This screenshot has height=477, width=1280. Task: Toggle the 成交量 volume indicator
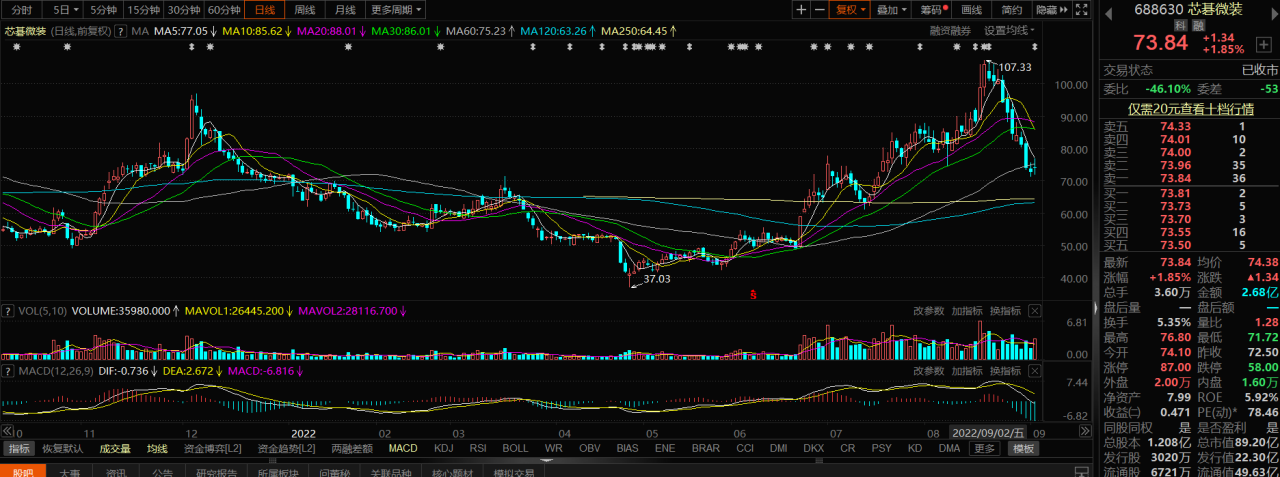[115, 449]
